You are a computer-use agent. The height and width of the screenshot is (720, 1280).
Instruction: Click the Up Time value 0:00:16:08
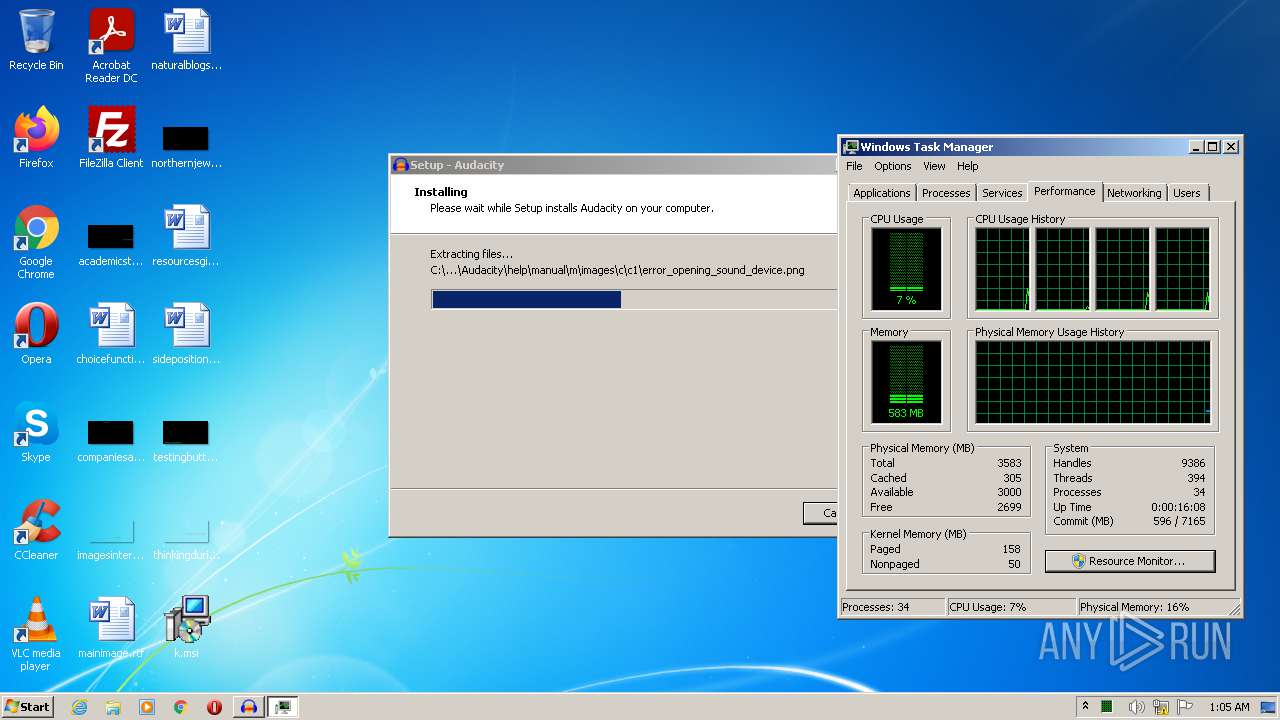[x=1178, y=507]
